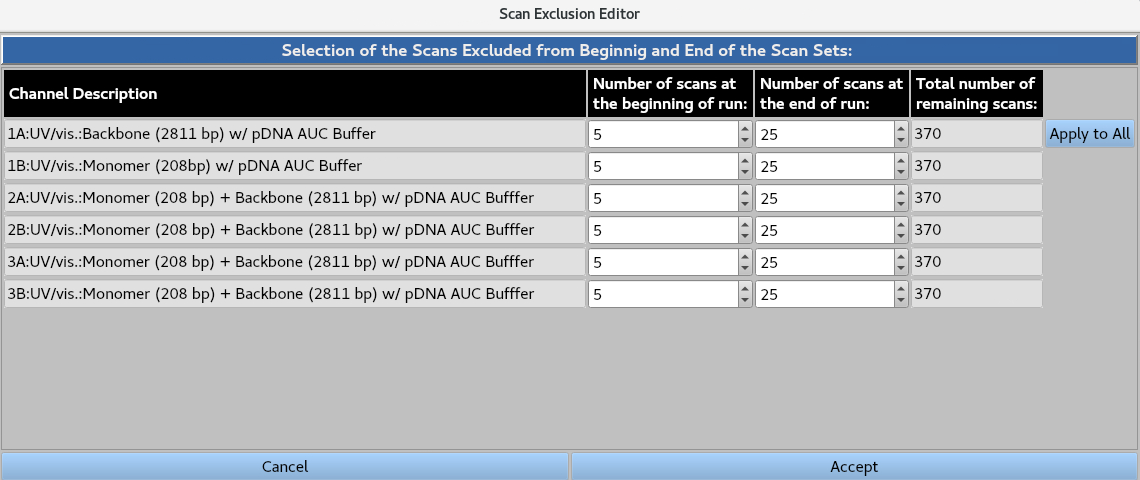Decrease beginning scans for channel 1A
The width and height of the screenshot is (1140, 480).
[745, 141]
